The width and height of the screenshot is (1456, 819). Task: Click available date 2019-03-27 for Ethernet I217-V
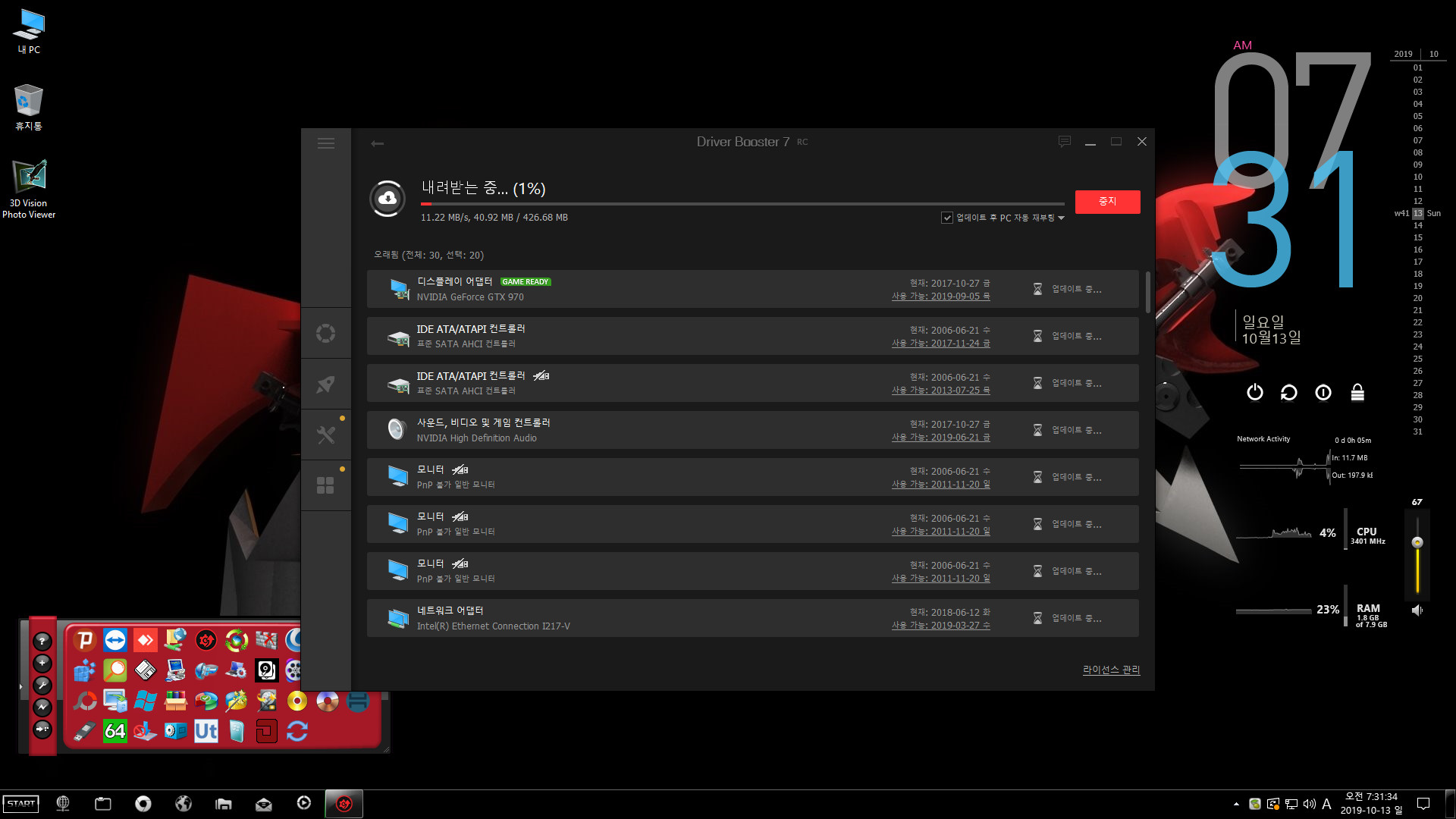940,626
